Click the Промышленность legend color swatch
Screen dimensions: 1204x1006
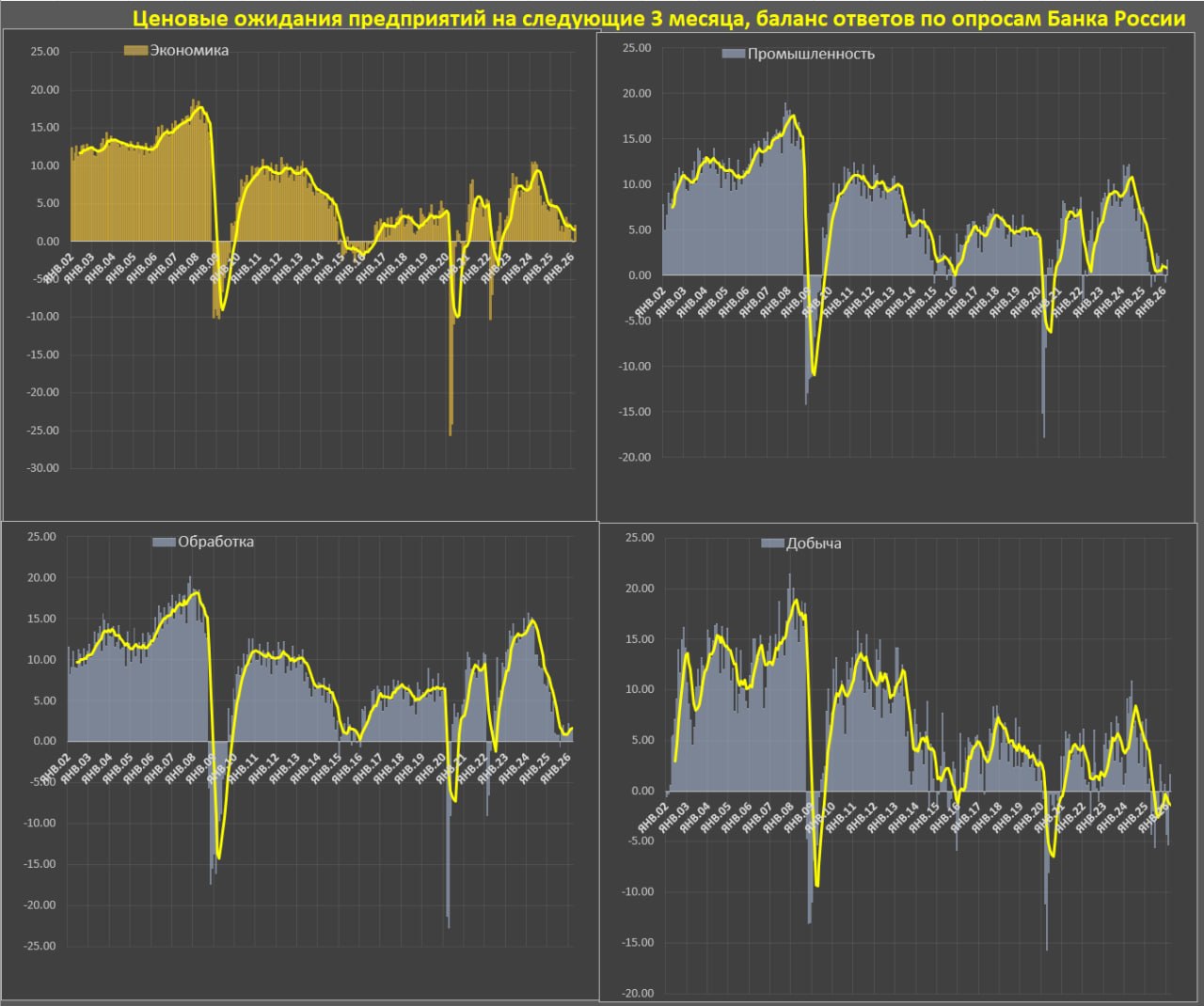(x=733, y=55)
